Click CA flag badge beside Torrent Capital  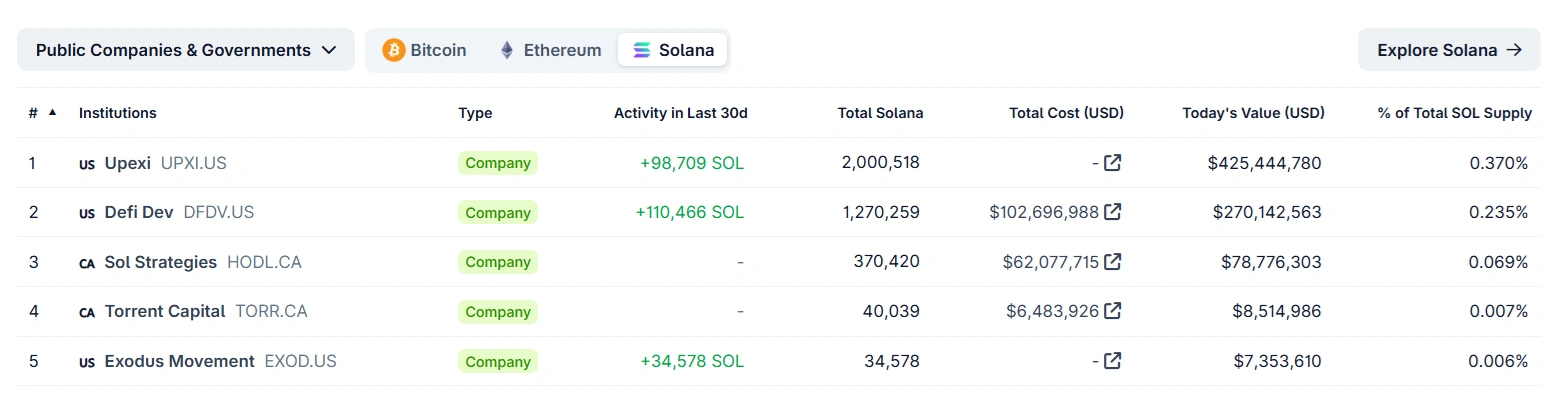coord(87,312)
